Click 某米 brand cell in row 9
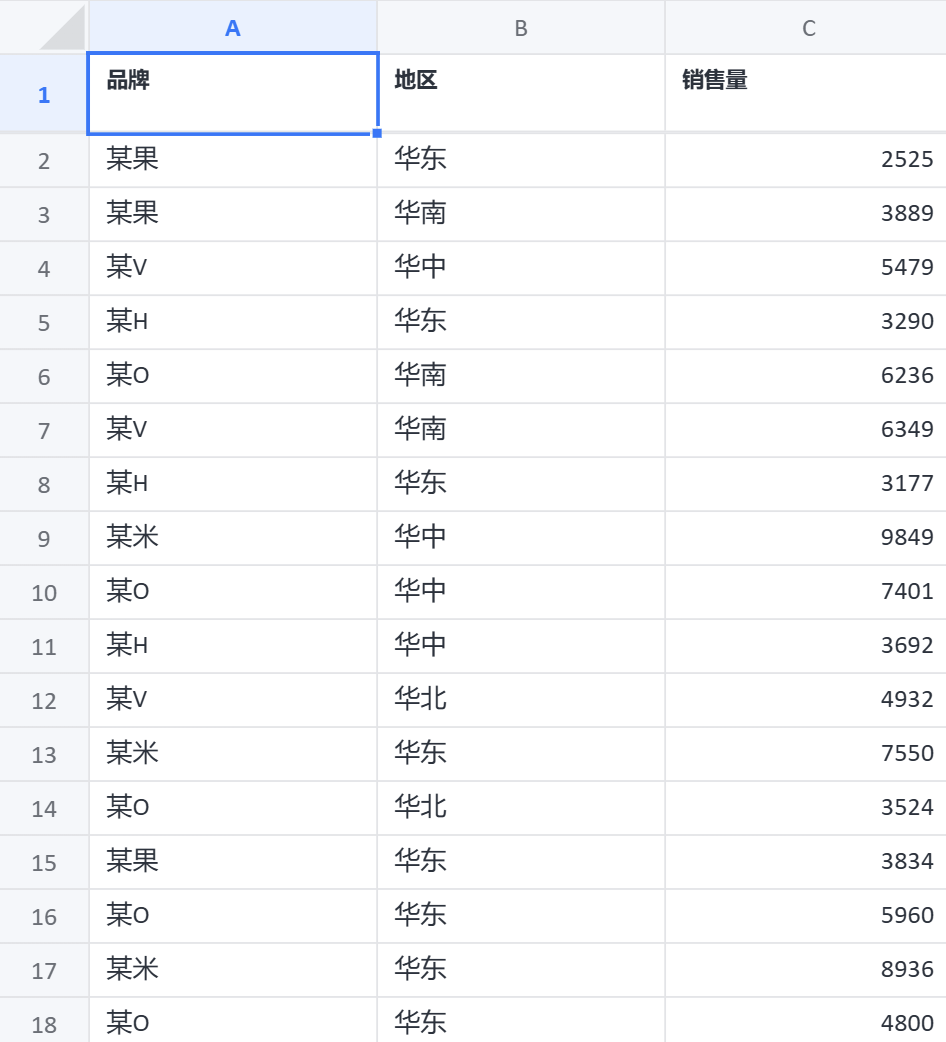This screenshot has width=946, height=1042. 233,538
